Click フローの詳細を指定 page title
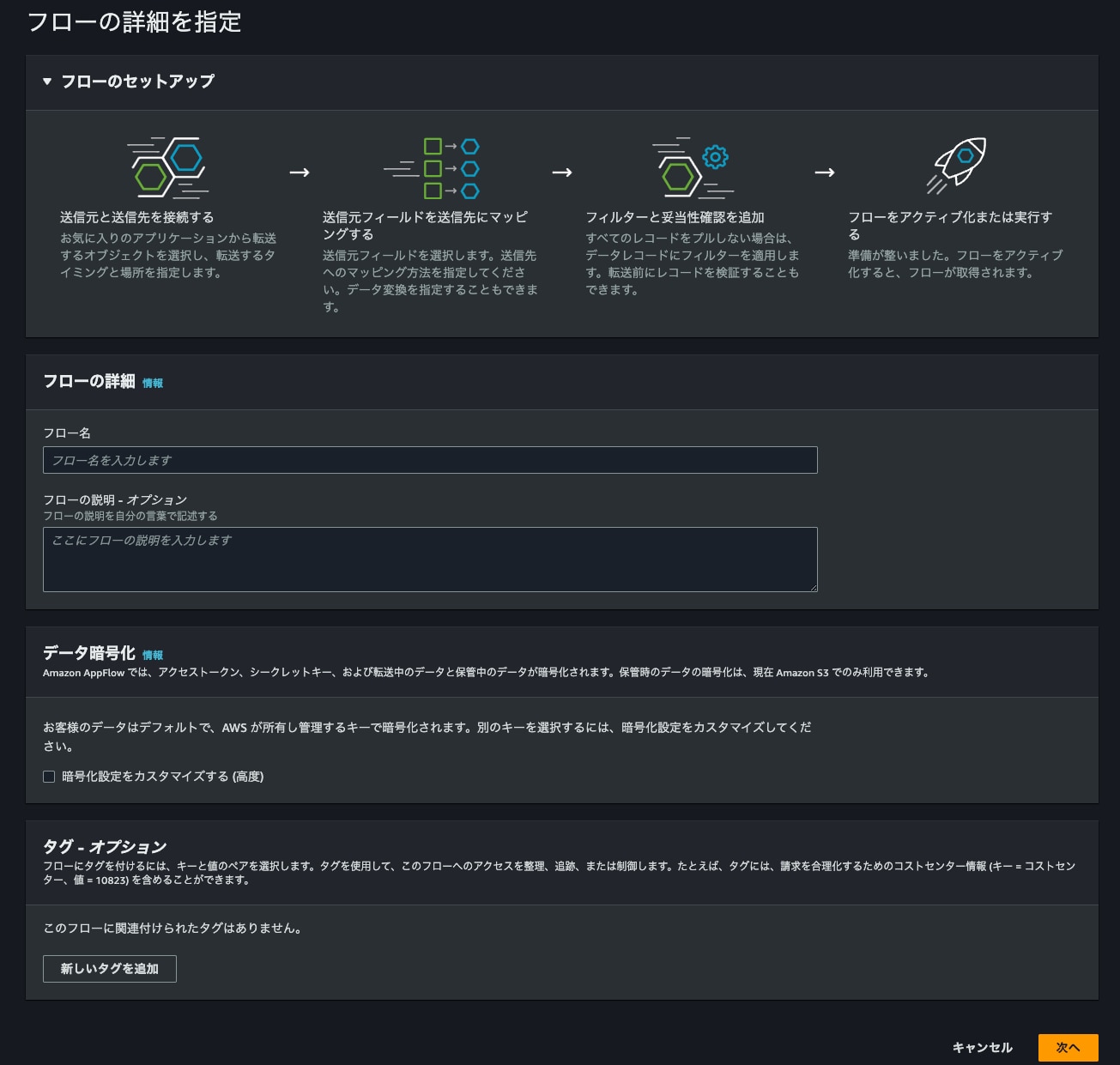This screenshot has height=1065, width=1120. coord(135,22)
